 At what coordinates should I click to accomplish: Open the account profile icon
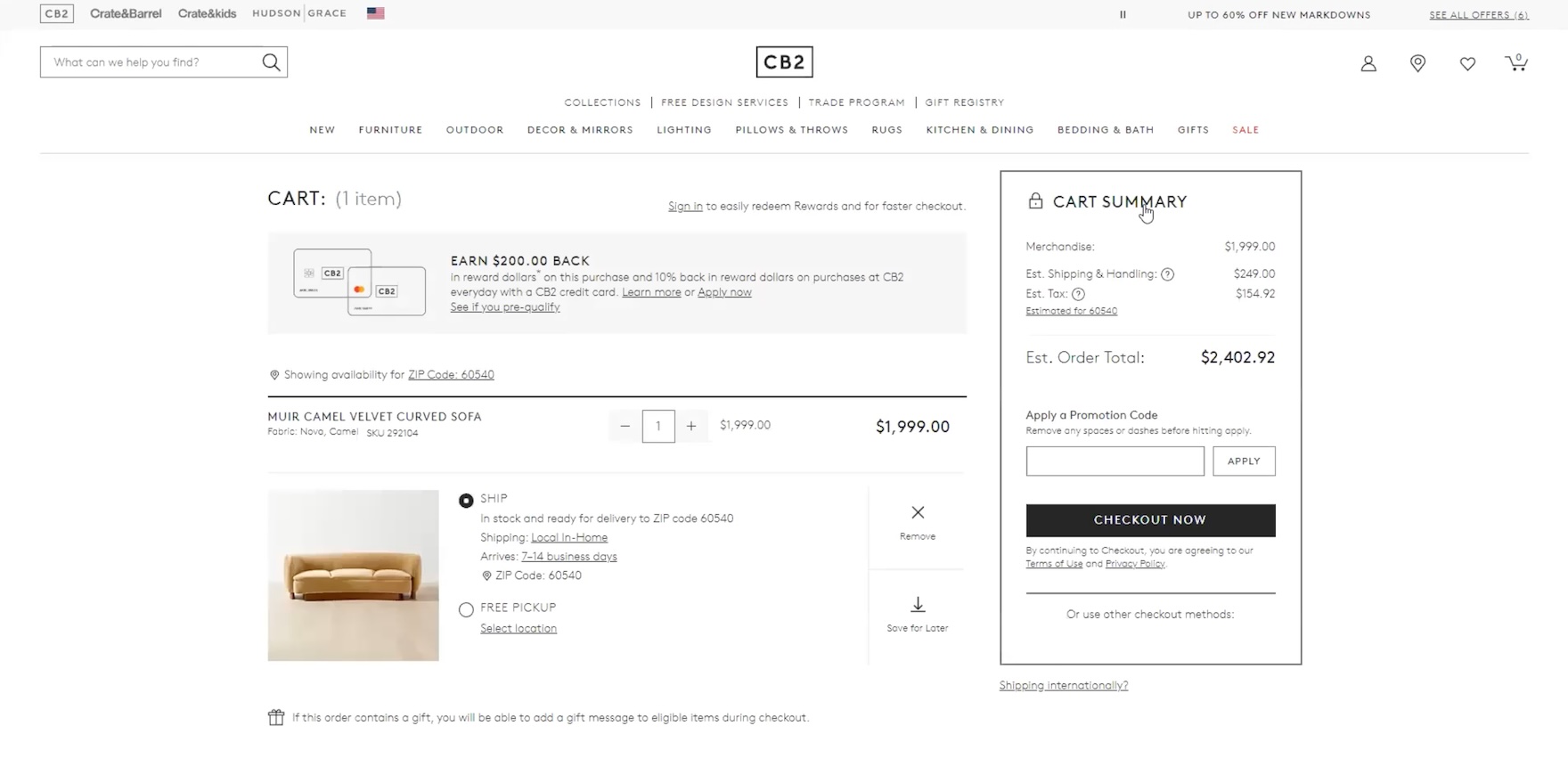pos(1368,63)
